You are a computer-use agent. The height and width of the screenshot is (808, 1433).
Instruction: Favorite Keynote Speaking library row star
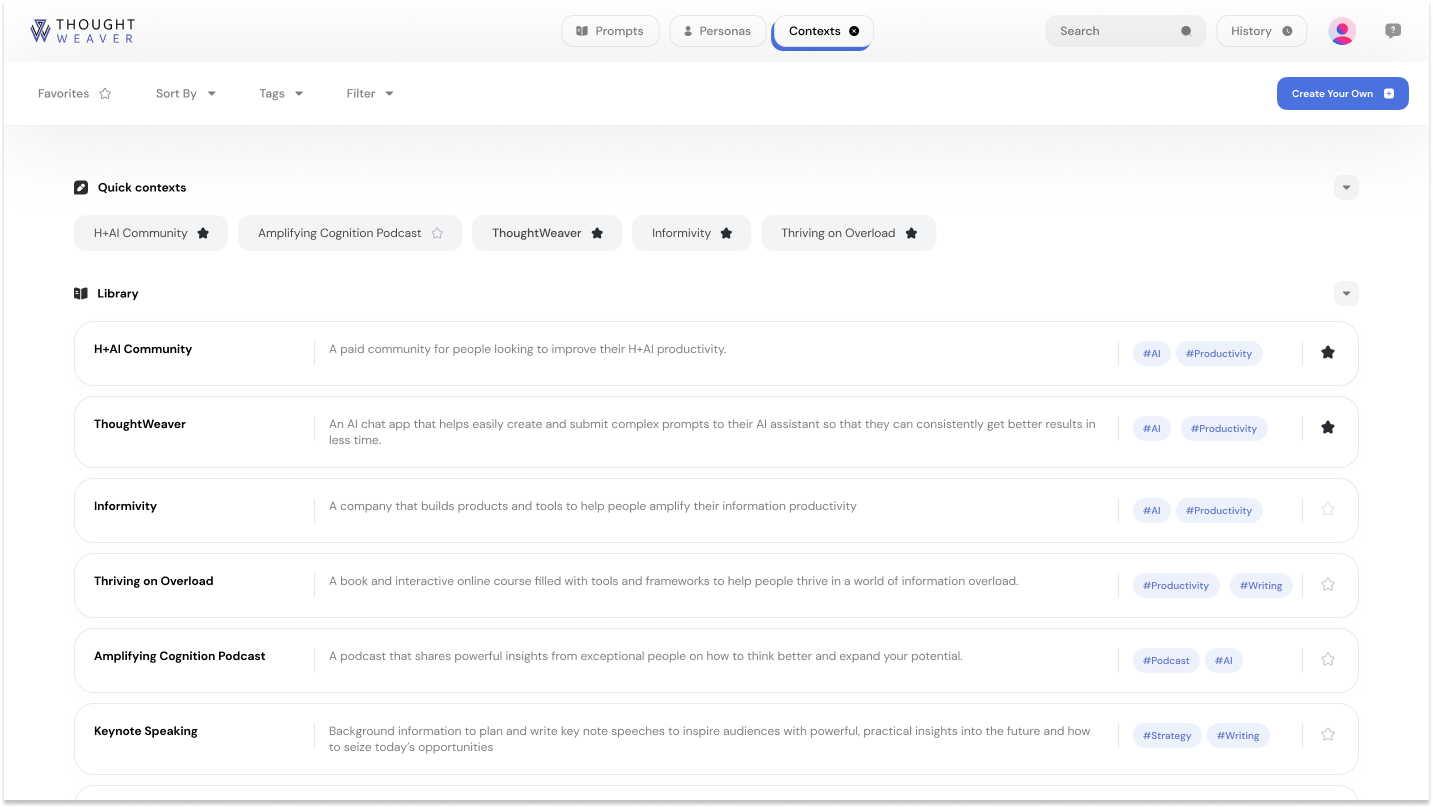coord(1328,734)
